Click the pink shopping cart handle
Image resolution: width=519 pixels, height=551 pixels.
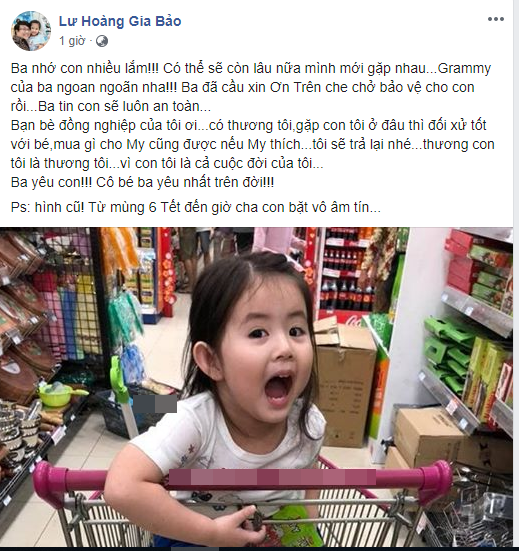242,480
